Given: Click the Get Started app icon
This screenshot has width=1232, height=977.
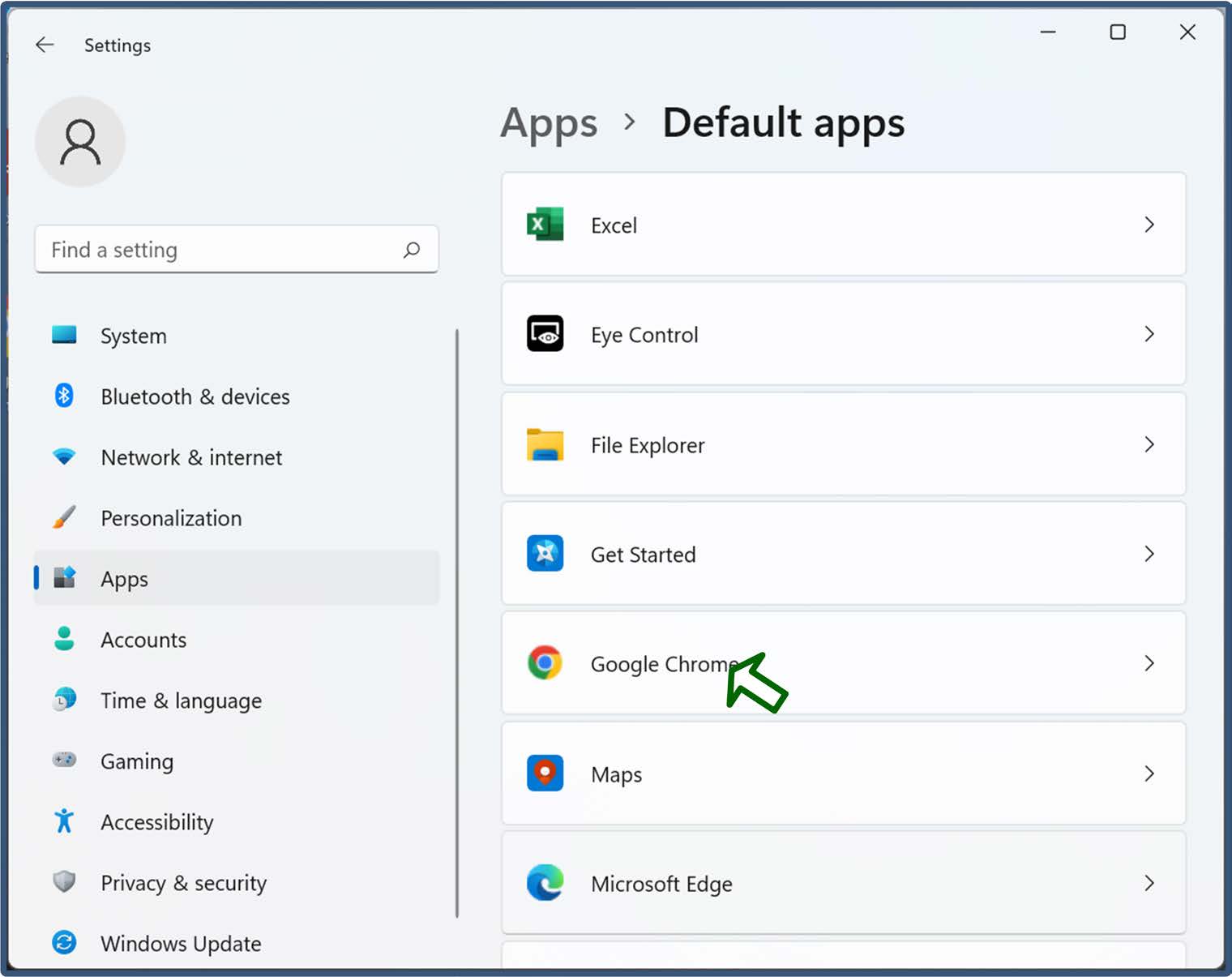Looking at the screenshot, I should click(545, 553).
